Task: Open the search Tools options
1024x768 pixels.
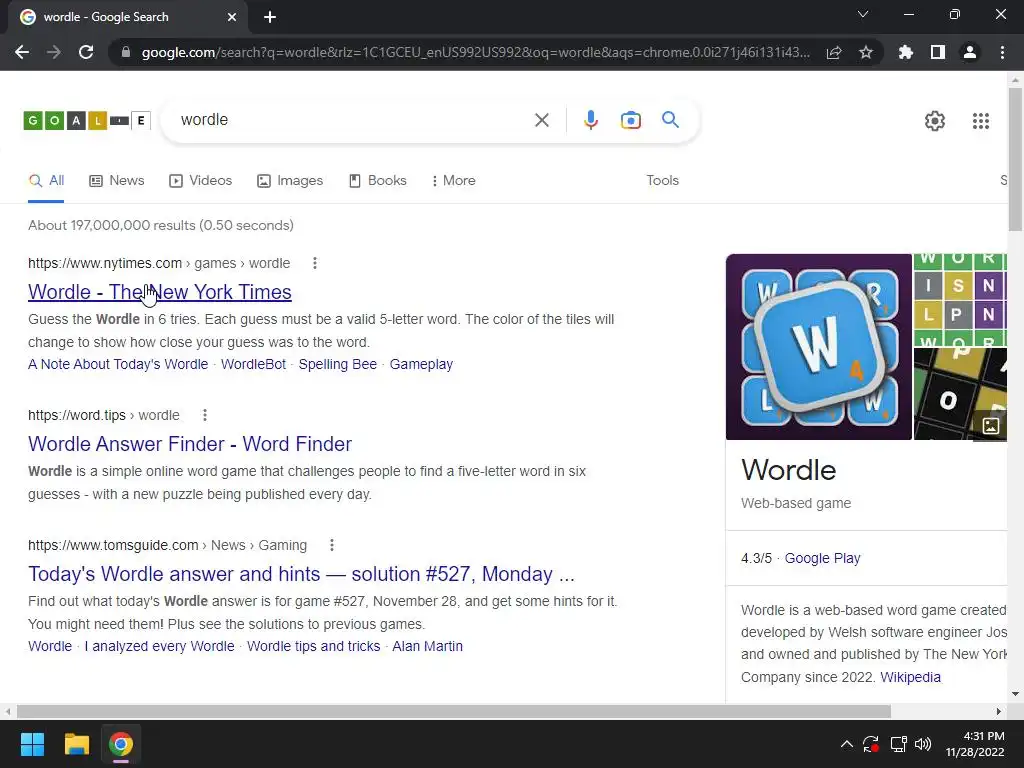Action: (x=662, y=181)
